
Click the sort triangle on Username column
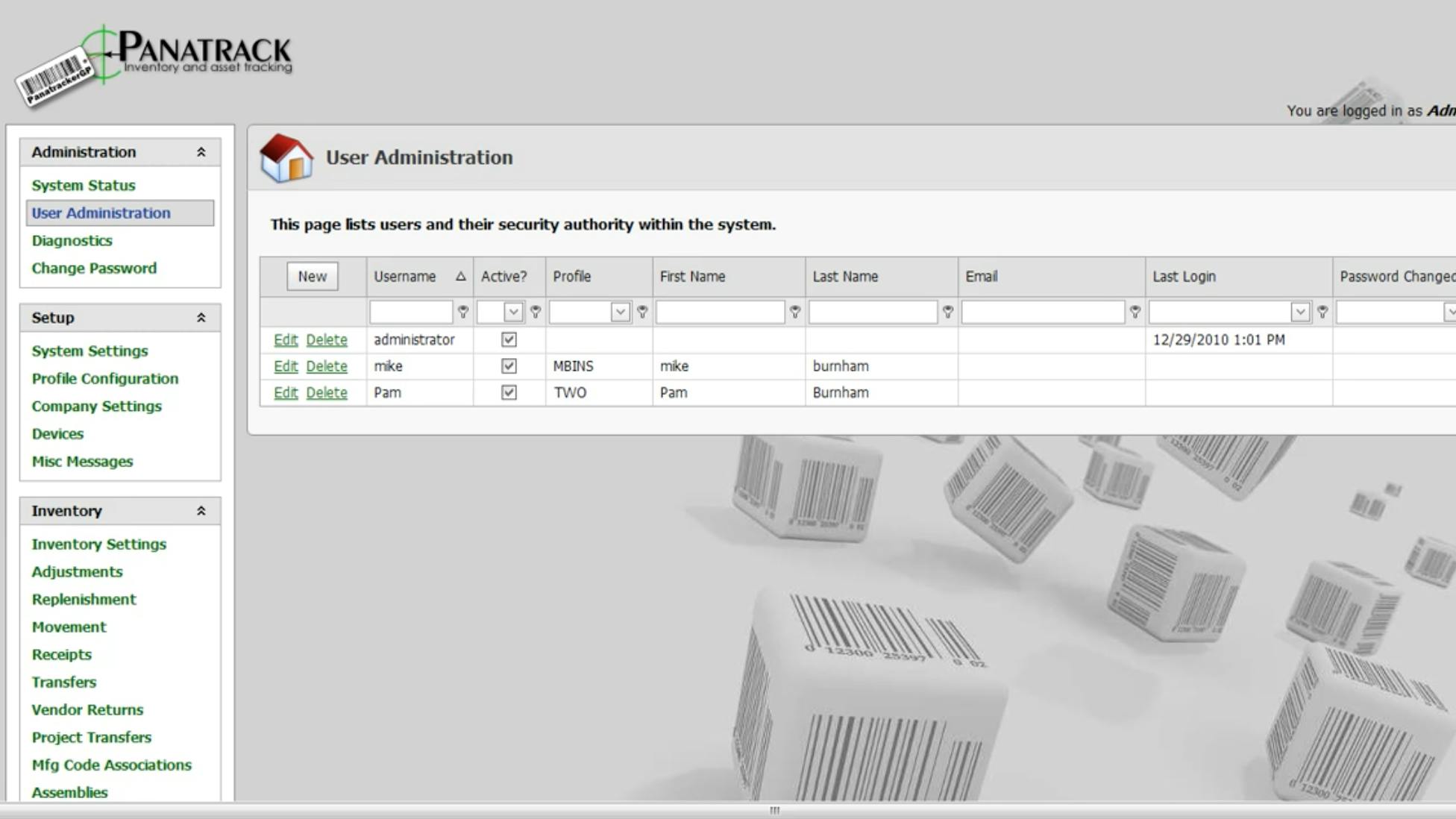click(460, 277)
